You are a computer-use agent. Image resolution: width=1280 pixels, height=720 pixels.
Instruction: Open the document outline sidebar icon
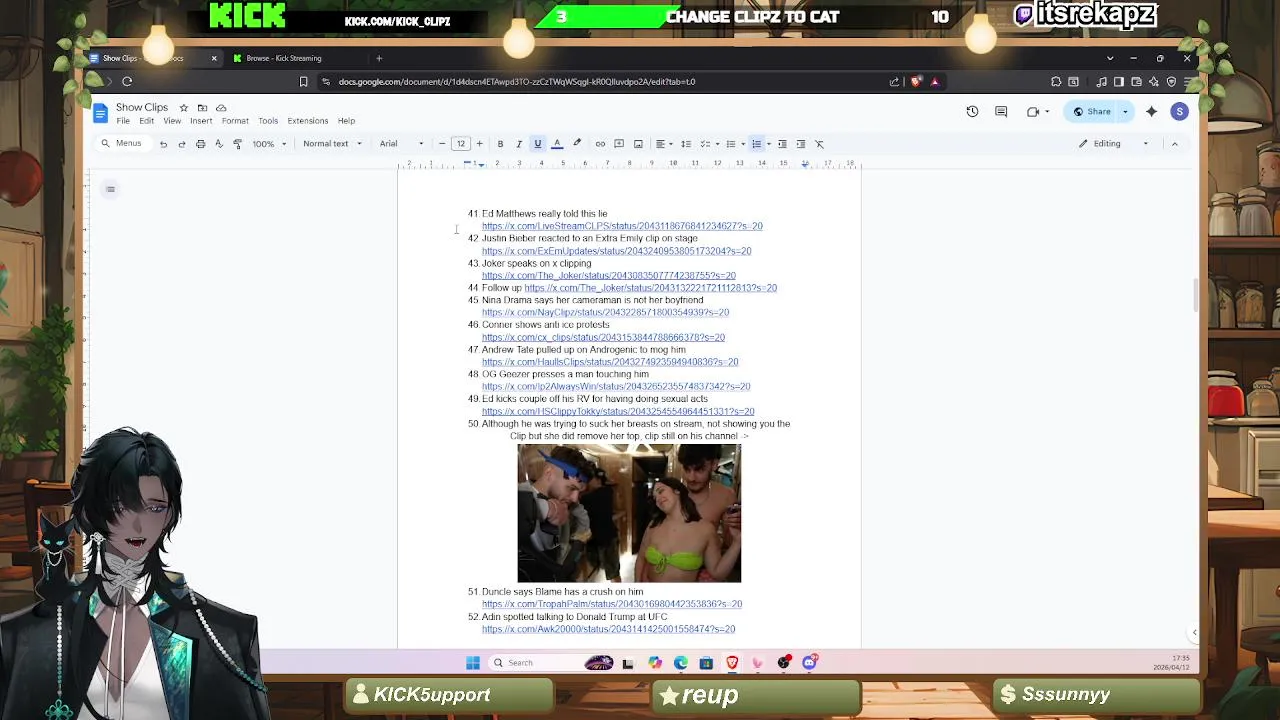point(110,189)
